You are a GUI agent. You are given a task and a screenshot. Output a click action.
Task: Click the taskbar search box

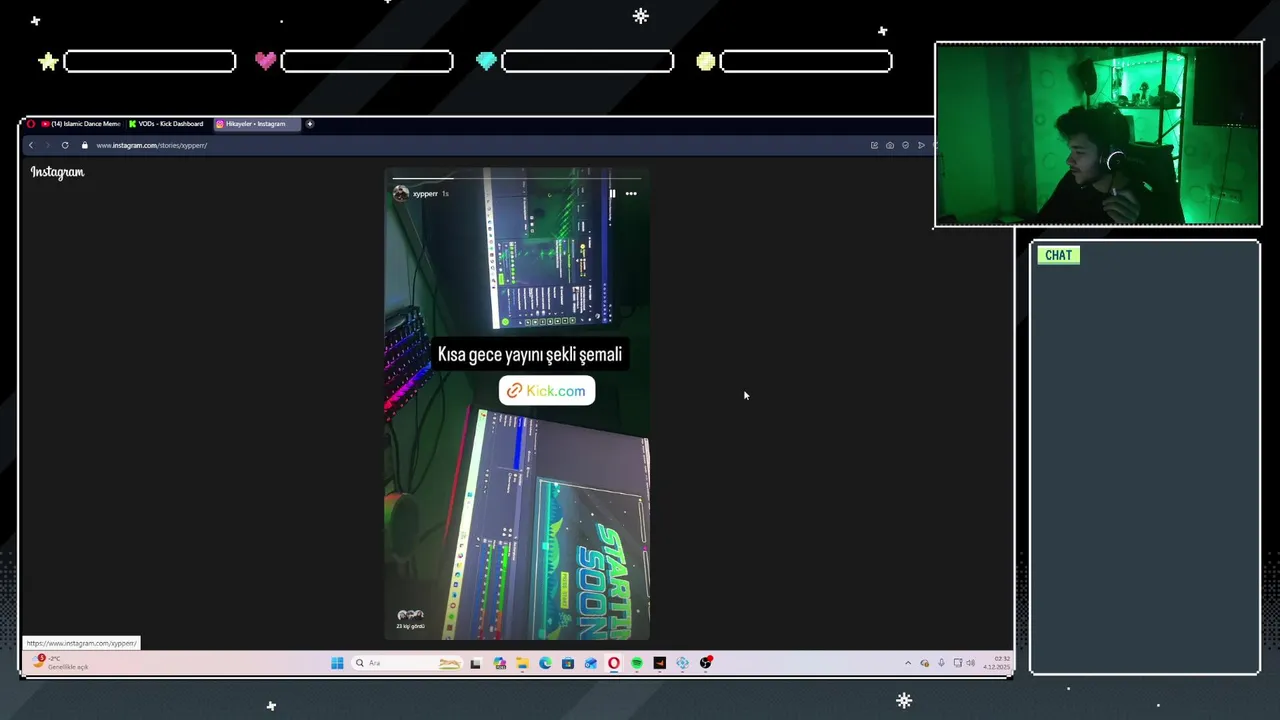[x=406, y=663]
